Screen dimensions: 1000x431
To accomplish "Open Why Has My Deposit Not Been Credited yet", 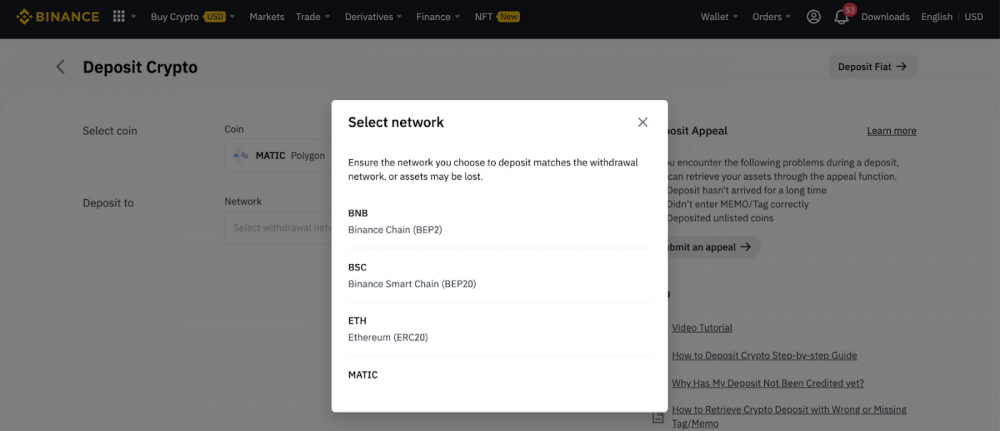I will 768,383.
